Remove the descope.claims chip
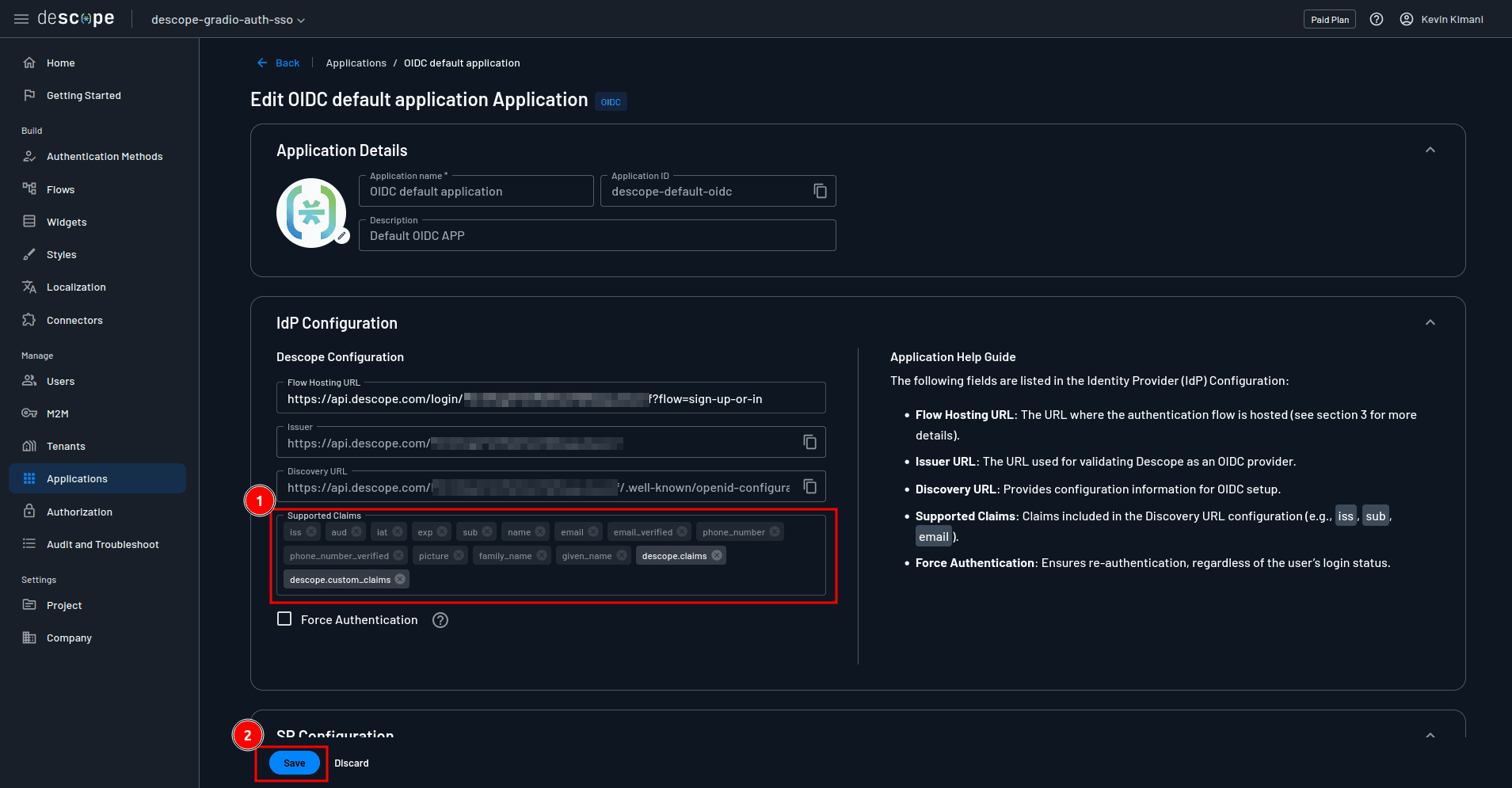 717,556
